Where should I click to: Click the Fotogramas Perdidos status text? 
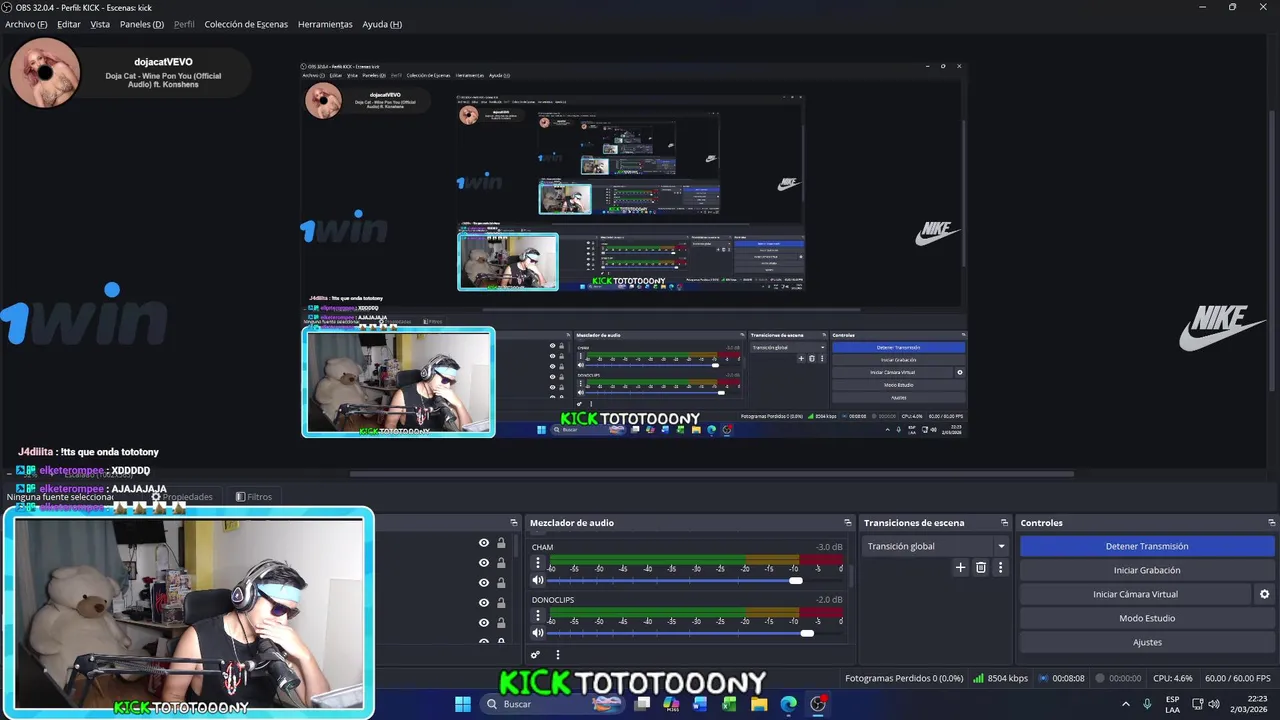point(904,678)
